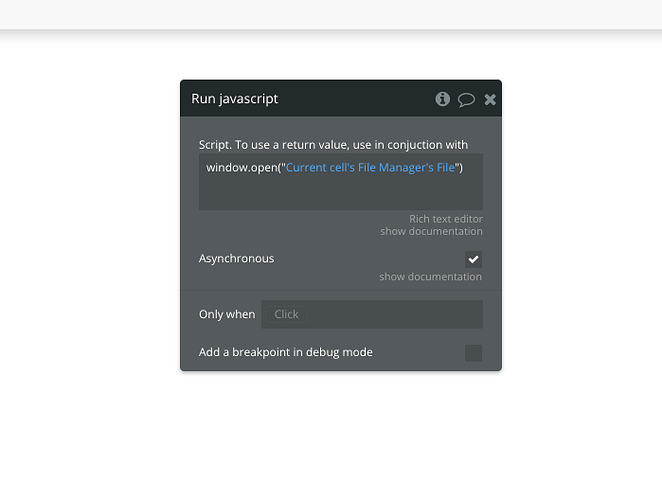
Task: Click the Asynchronous label text
Action: click(236, 259)
